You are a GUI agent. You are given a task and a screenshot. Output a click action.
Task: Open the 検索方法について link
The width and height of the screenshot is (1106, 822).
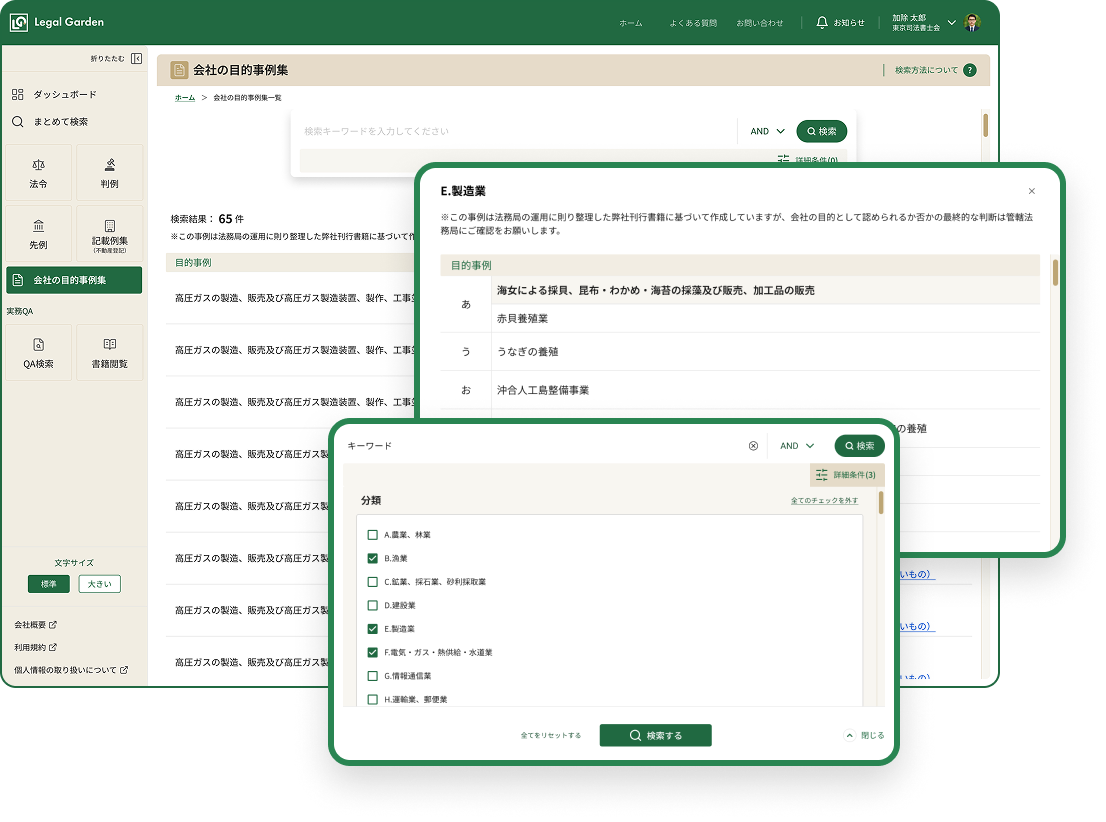click(926, 70)
